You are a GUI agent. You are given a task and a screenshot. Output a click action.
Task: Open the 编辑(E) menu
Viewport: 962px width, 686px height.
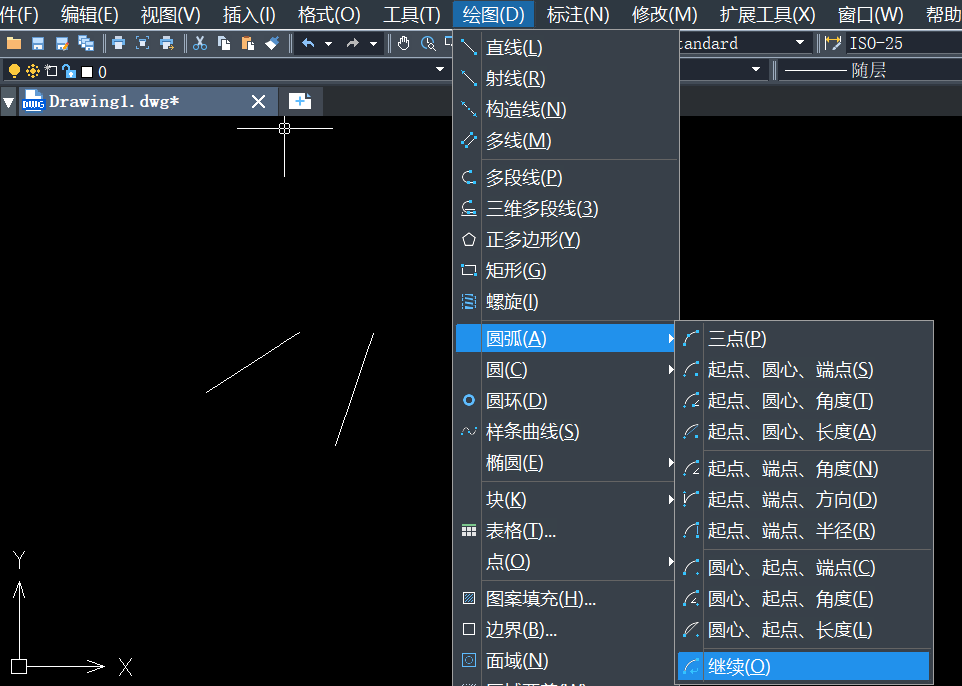[x=89, y=14]
